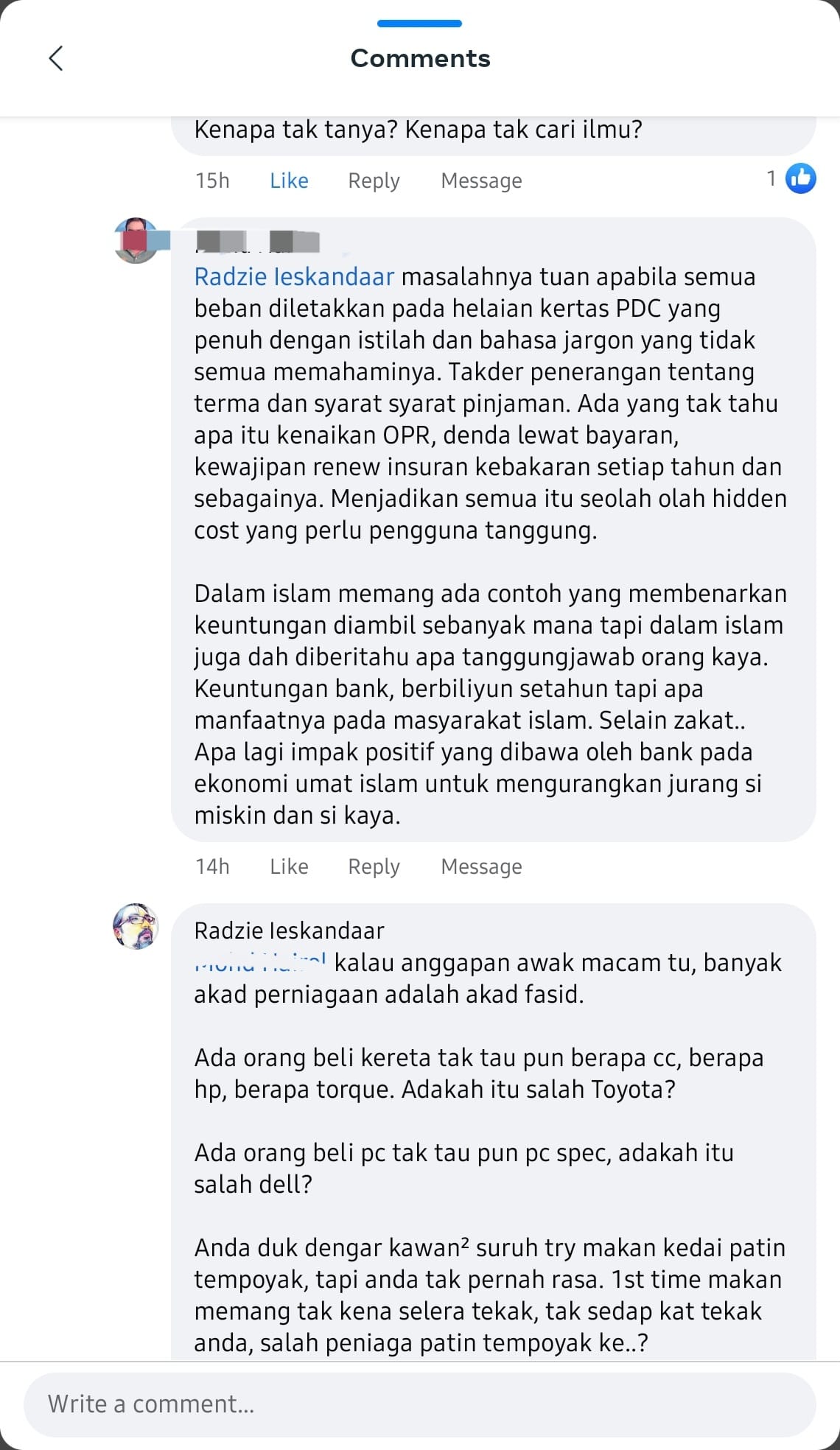Tap the blue drag handle at top
840x1450 pixels.
[419, 24]
